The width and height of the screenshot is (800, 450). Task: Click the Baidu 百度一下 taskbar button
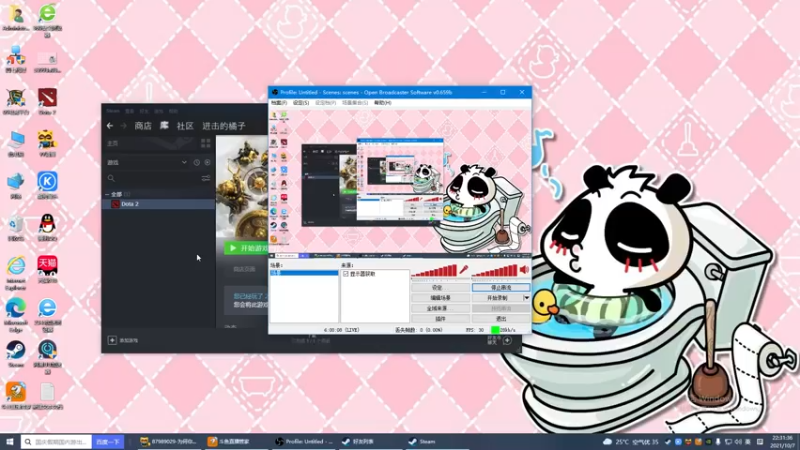(108, 442)
